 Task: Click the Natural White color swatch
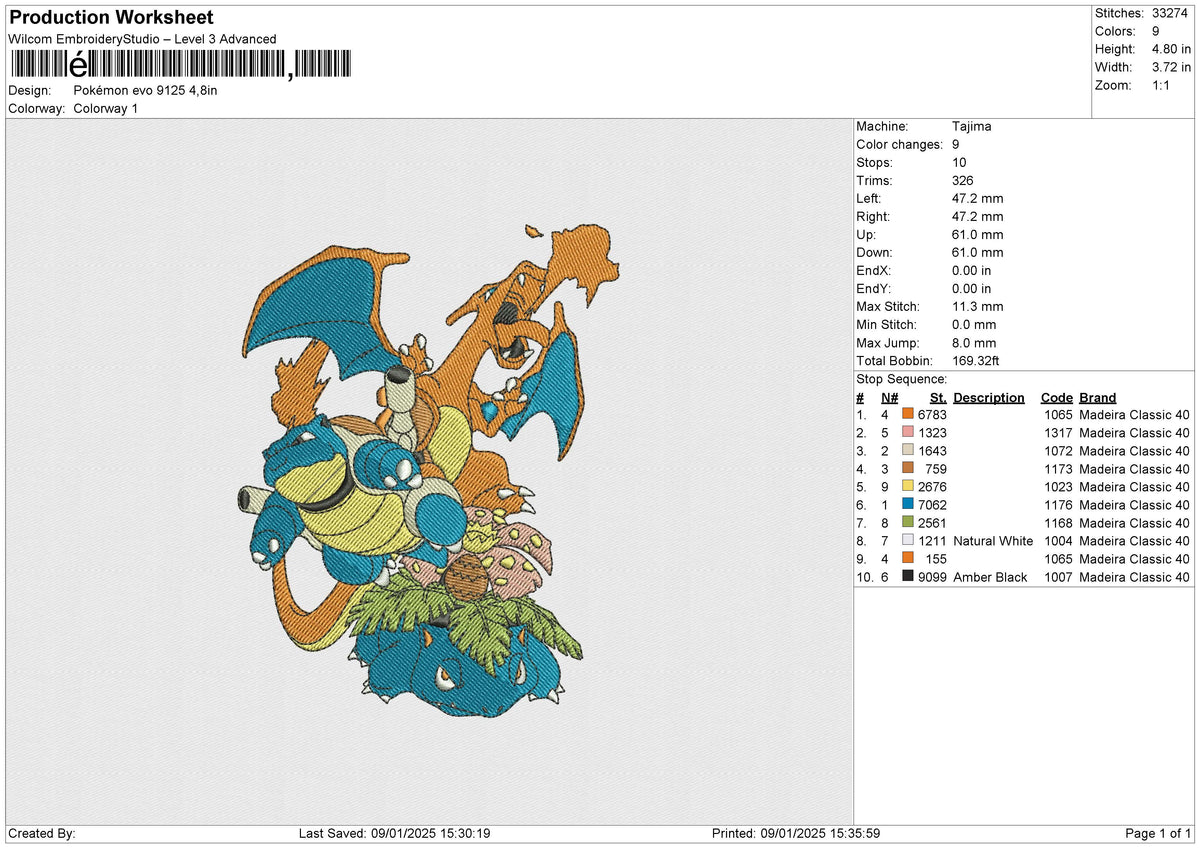pos(908,540)
